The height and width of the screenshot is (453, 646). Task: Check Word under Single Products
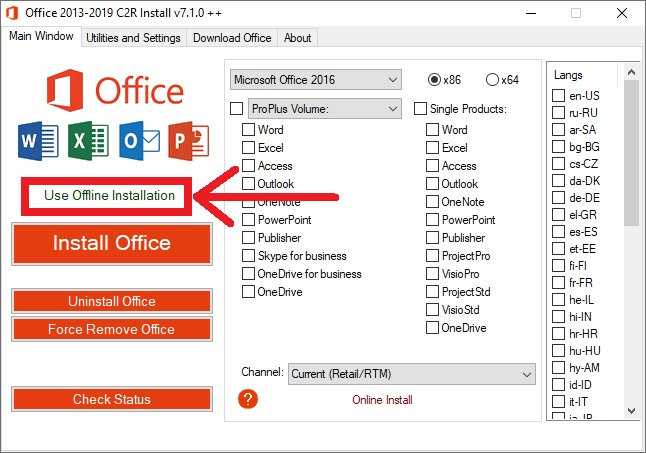pyautogui.click(x=432, y=129)
